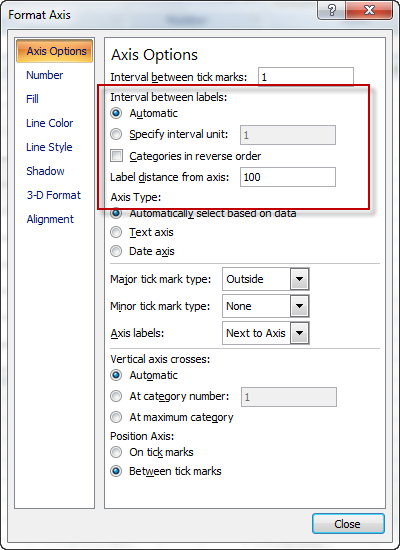Click the Close button
Viewport: 400px width, 550px height.
point(348,524)
